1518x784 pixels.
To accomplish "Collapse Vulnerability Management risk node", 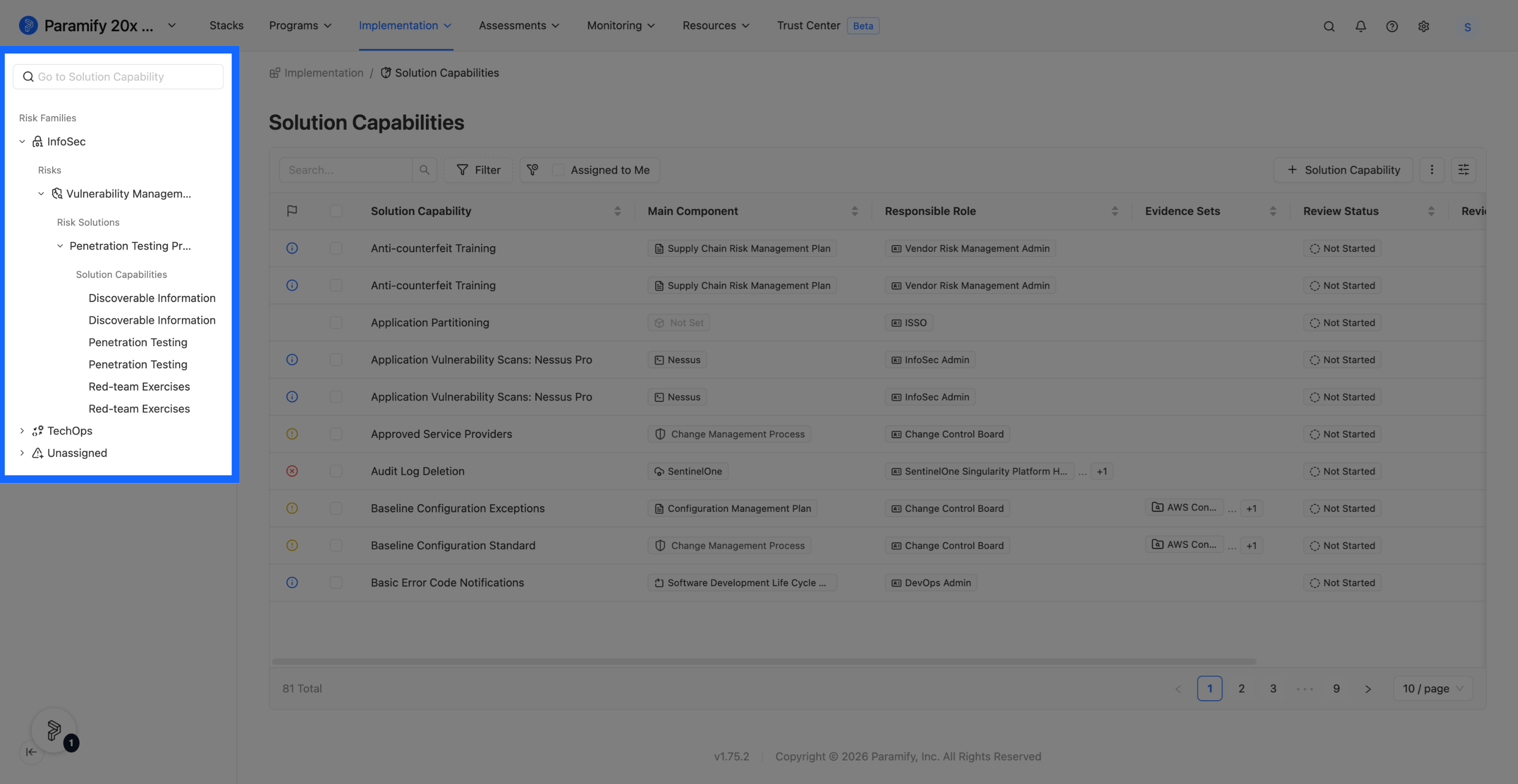I will [x=41, y=194].
